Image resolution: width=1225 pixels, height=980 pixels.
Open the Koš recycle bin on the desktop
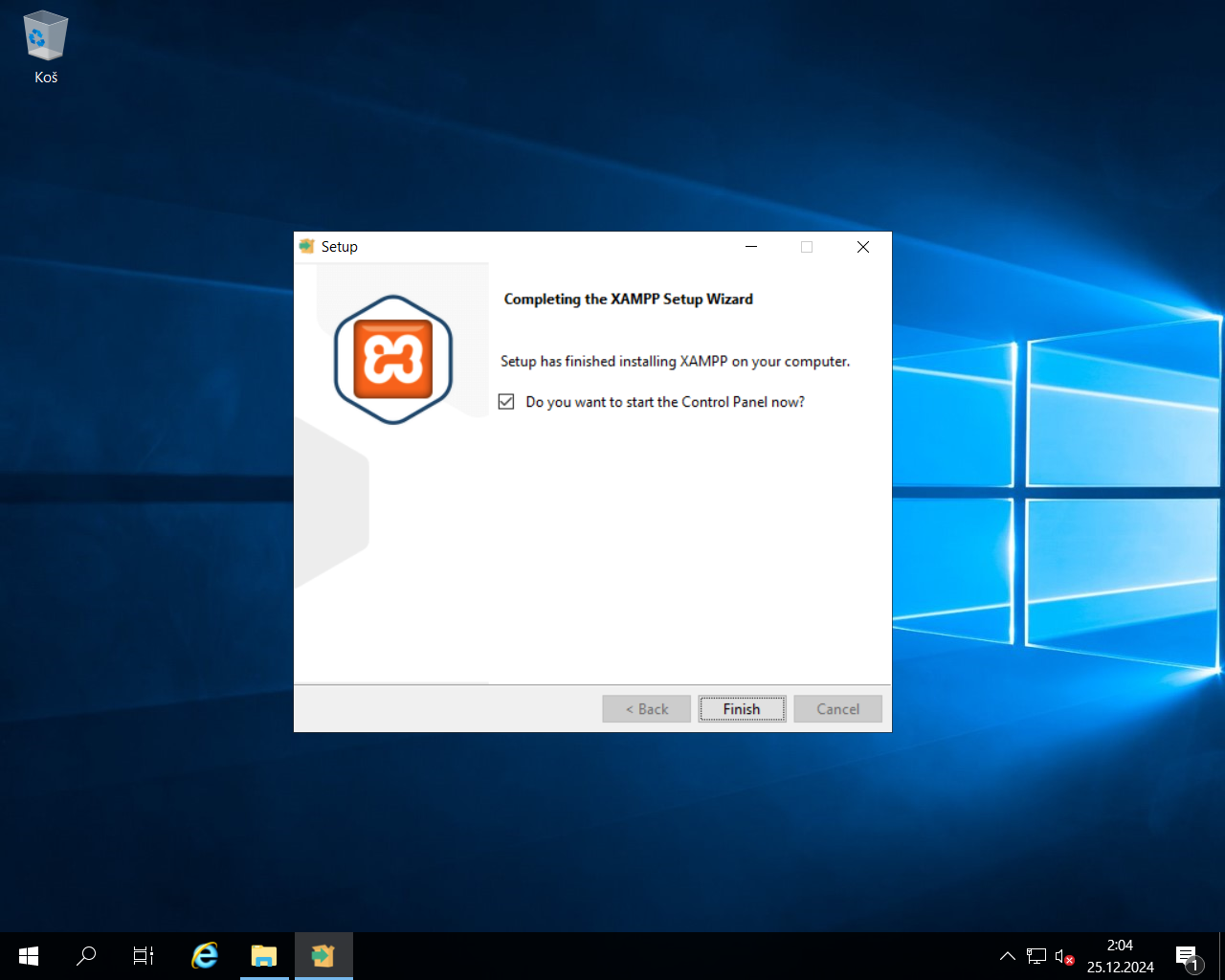[x=45, y=38]
